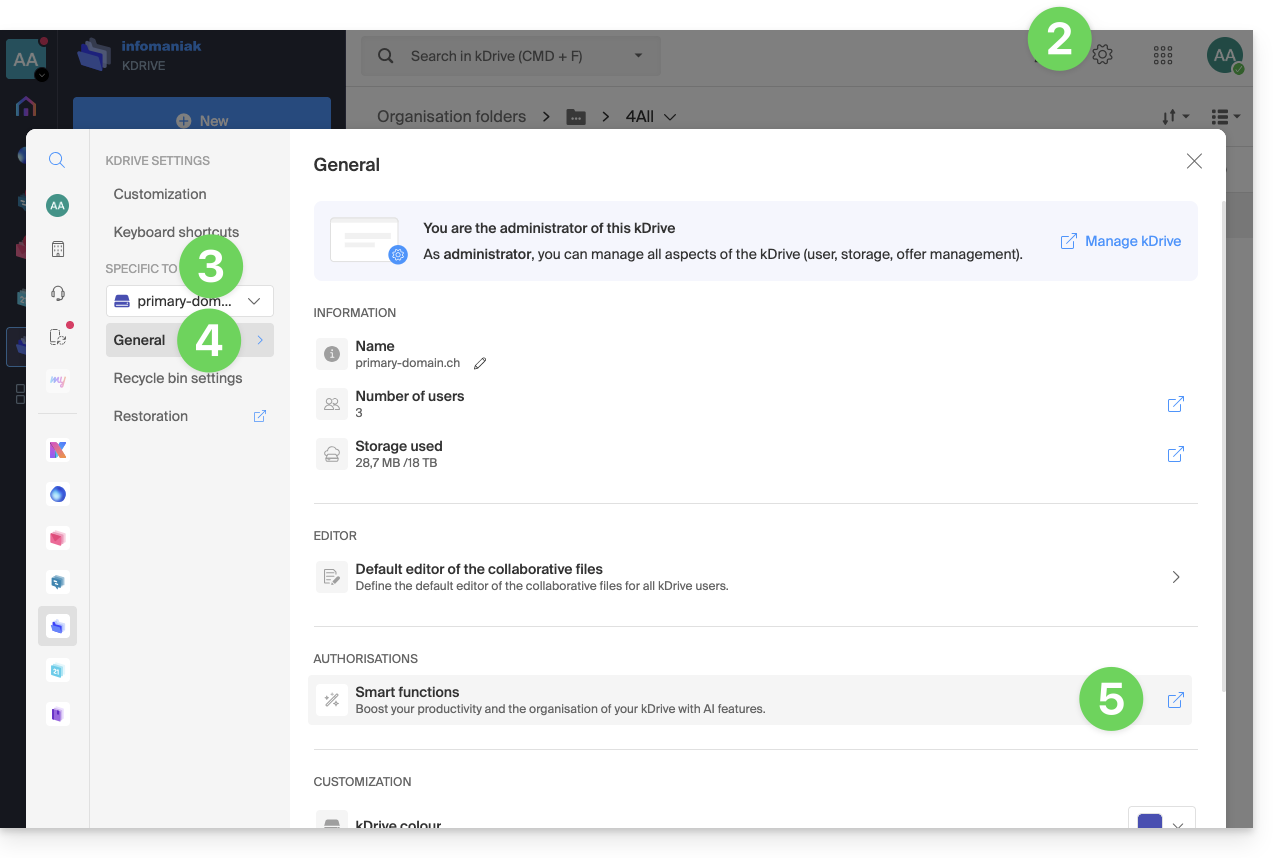This screenshot has width=1283, height=858.
Task: Open the Restoration link
Action: click(x=151, y=416)
